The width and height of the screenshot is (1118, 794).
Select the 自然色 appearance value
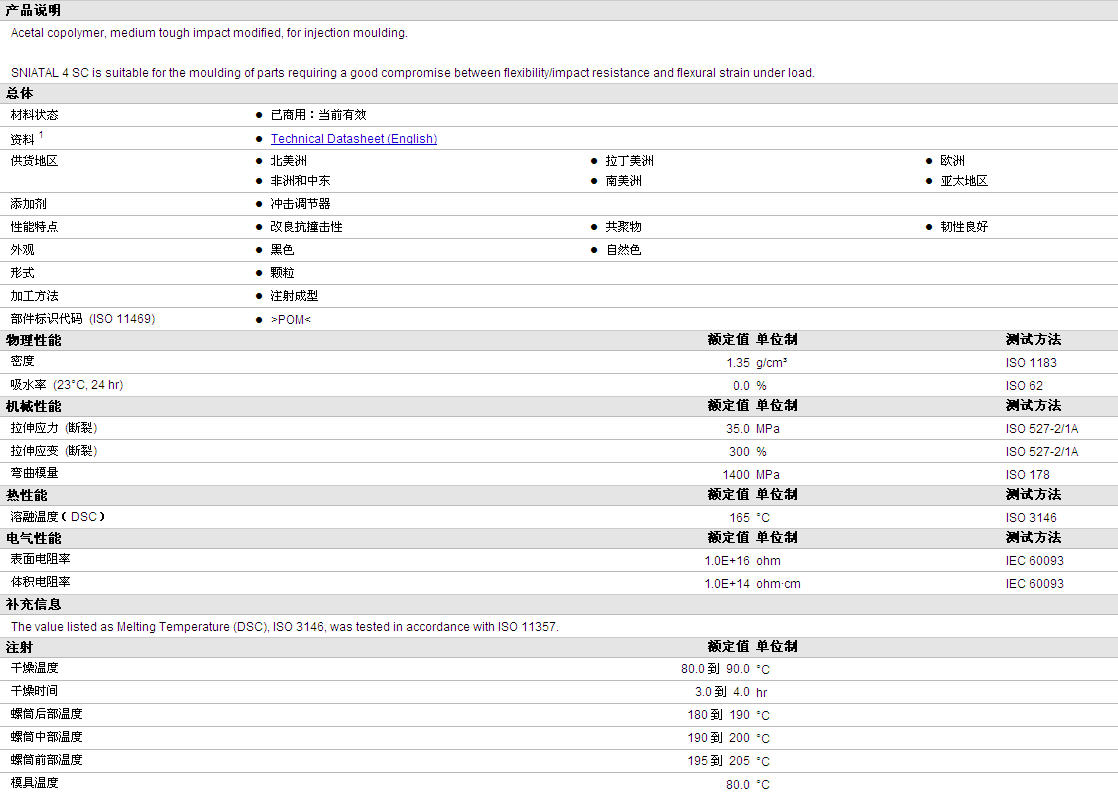click(624, 250)
